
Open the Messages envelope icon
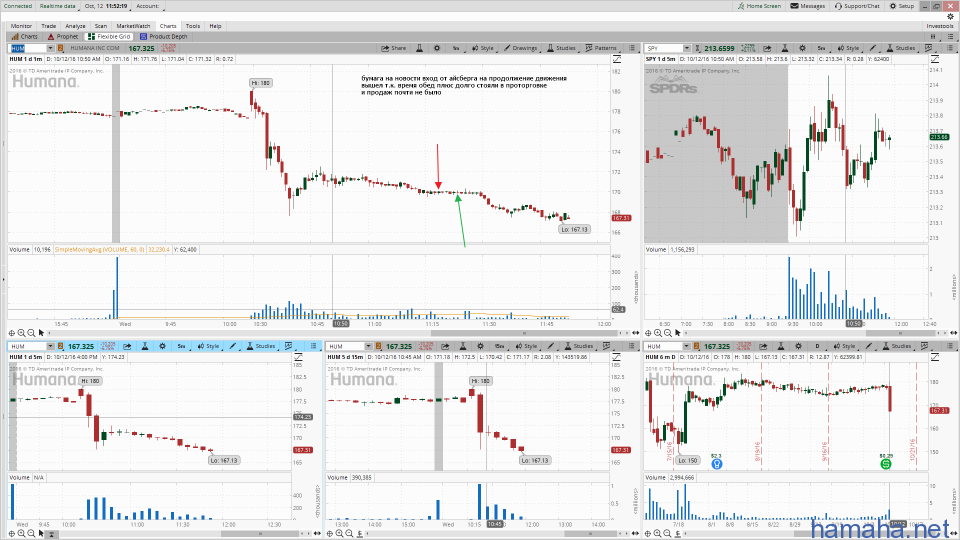click(x=808, y=6)
